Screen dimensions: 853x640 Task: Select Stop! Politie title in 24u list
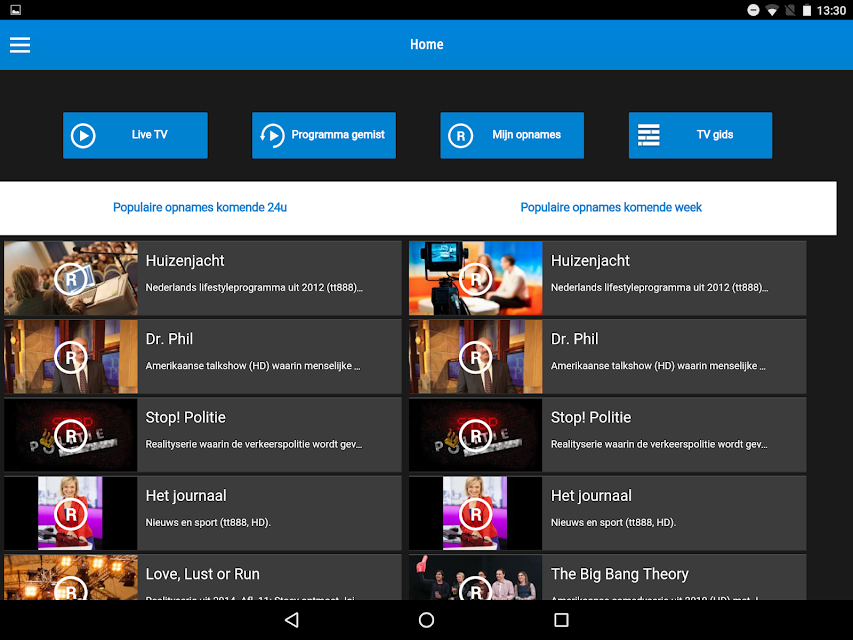(186, 417)
